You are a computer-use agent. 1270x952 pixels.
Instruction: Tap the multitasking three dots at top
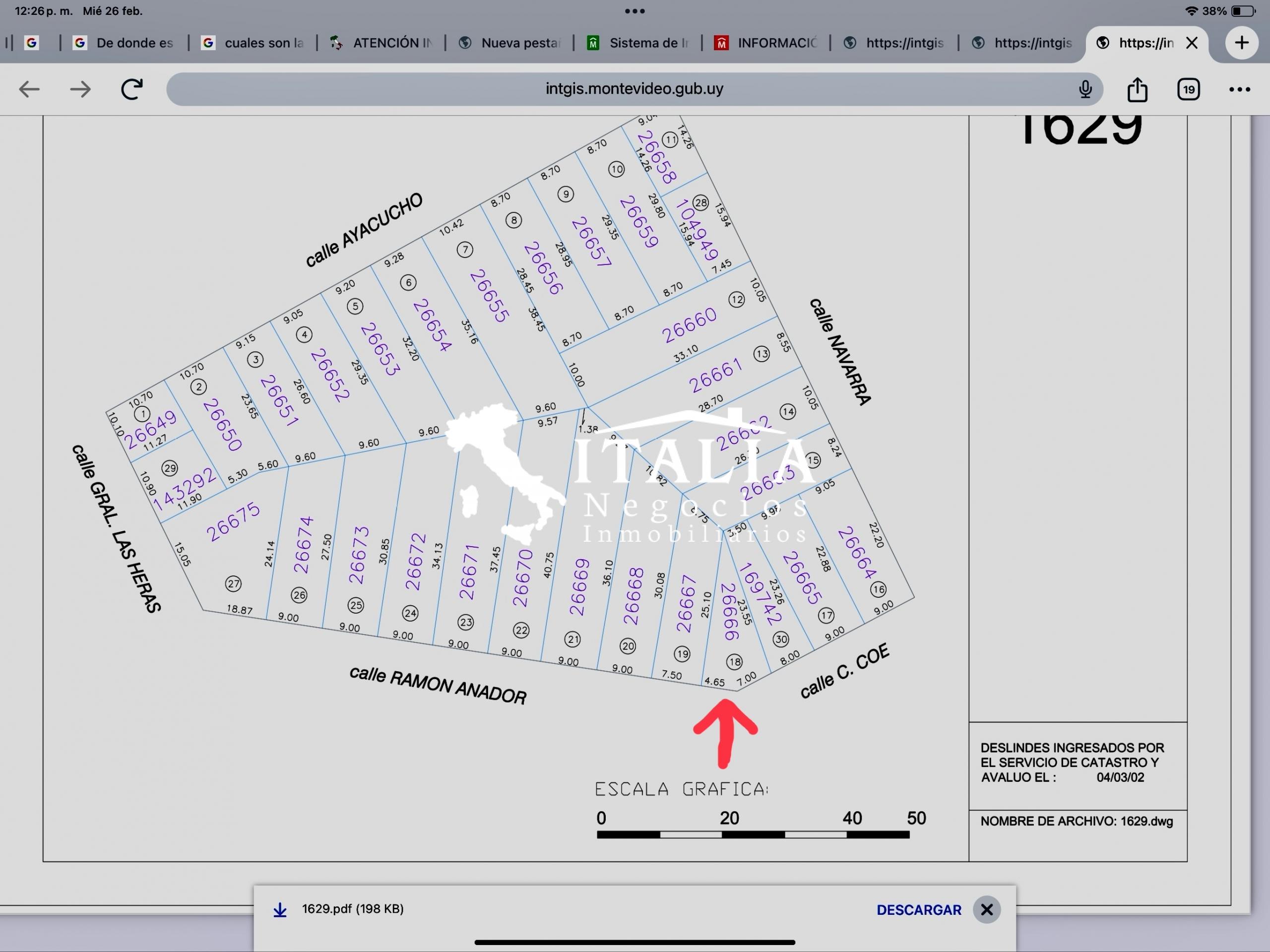[635, 11]
